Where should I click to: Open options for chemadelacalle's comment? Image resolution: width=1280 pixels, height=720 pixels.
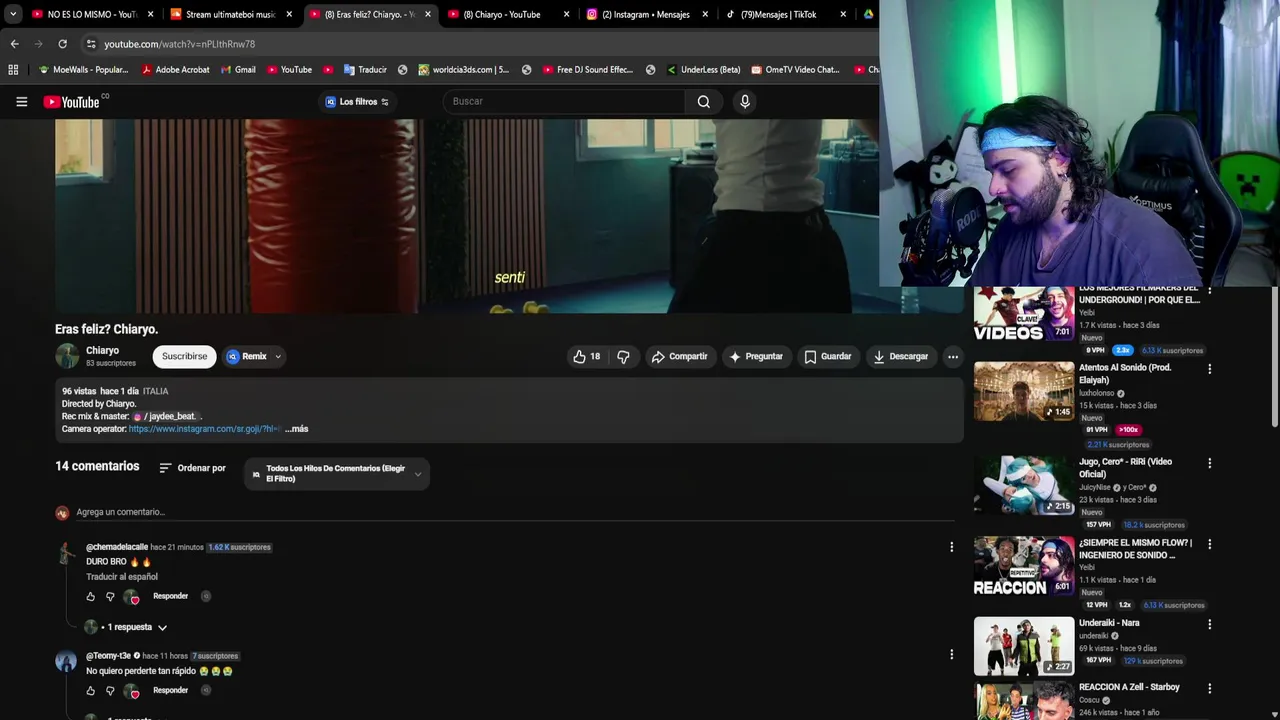[x=951, y=547]
